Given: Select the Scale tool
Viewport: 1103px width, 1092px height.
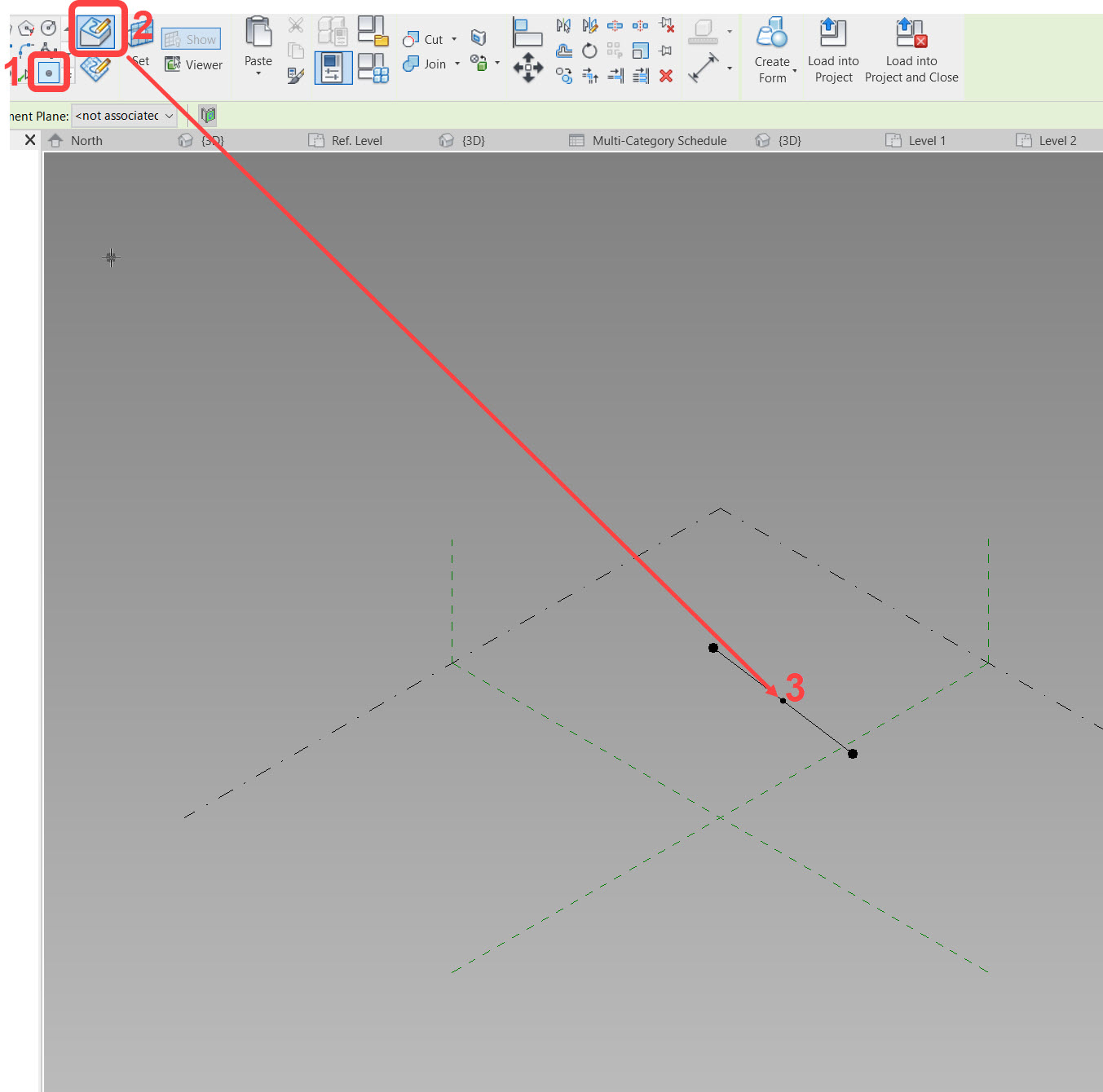Looking at the screenshot, I should [x=641, y=51].
